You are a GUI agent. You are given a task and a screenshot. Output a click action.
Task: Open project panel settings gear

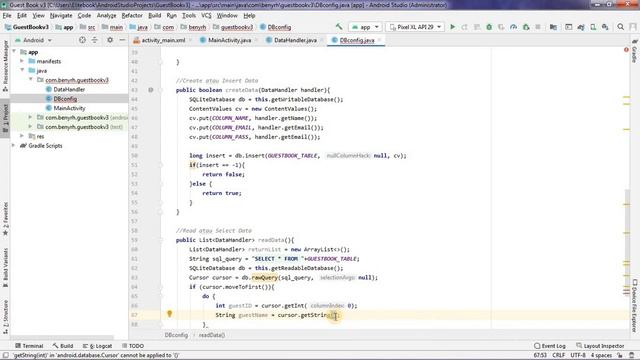pos(110,40)
